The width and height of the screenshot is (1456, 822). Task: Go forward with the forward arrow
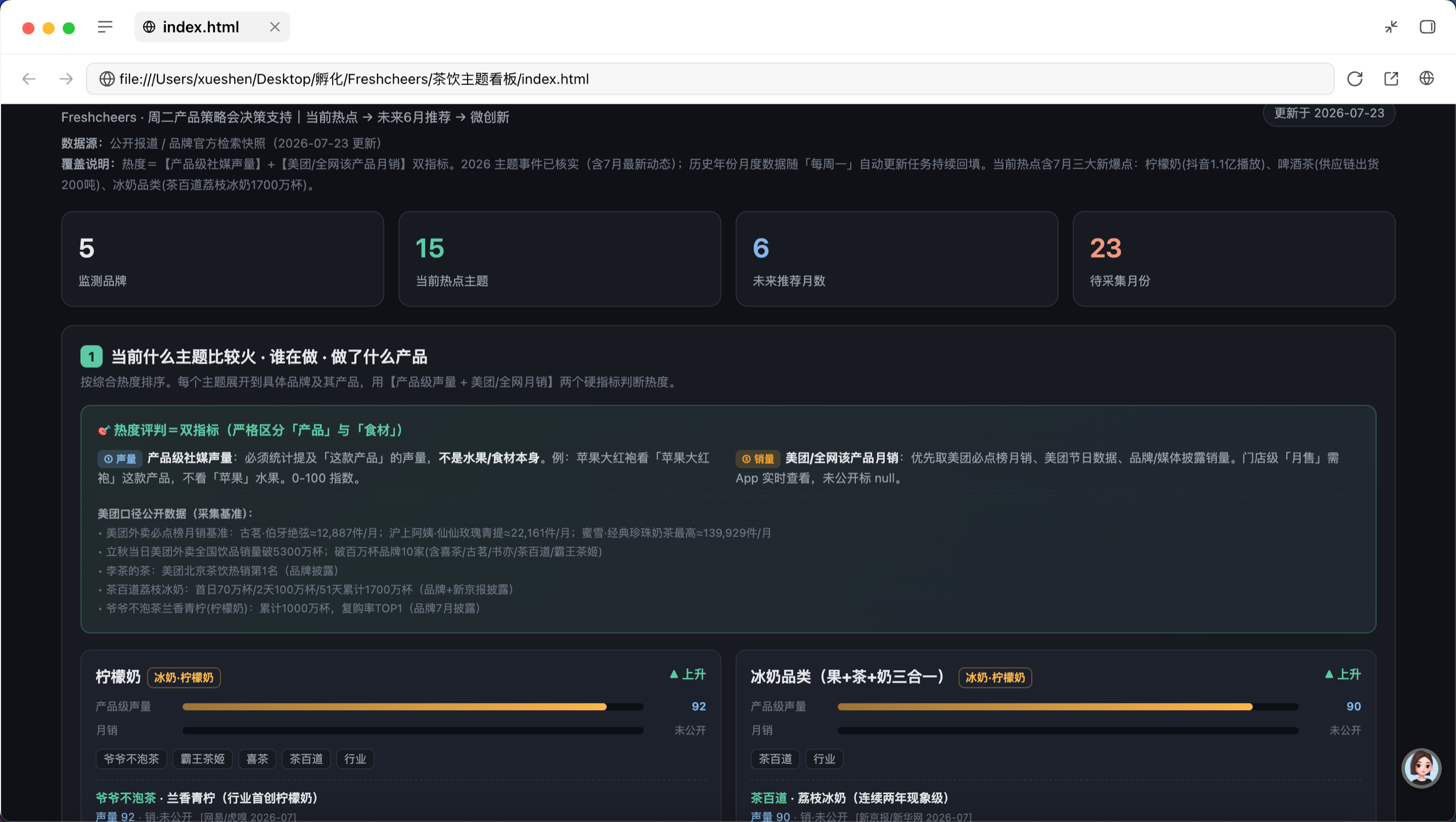[66, 79]
